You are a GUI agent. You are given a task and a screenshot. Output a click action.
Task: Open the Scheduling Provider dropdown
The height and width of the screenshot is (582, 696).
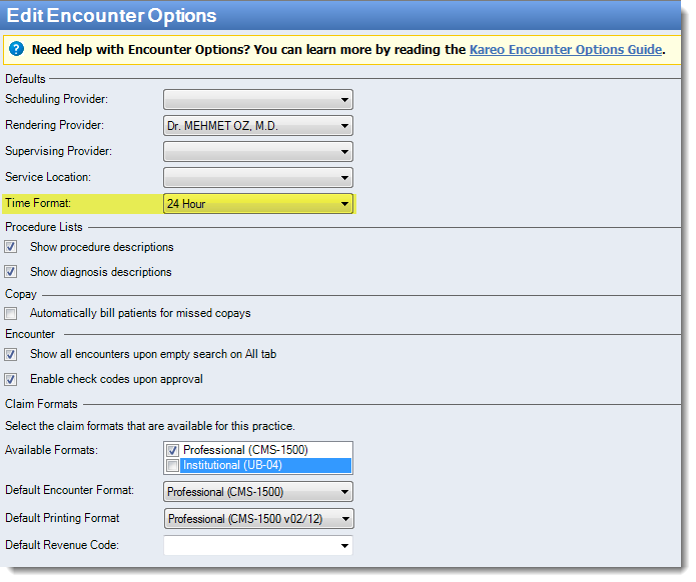tap(258, 99)
